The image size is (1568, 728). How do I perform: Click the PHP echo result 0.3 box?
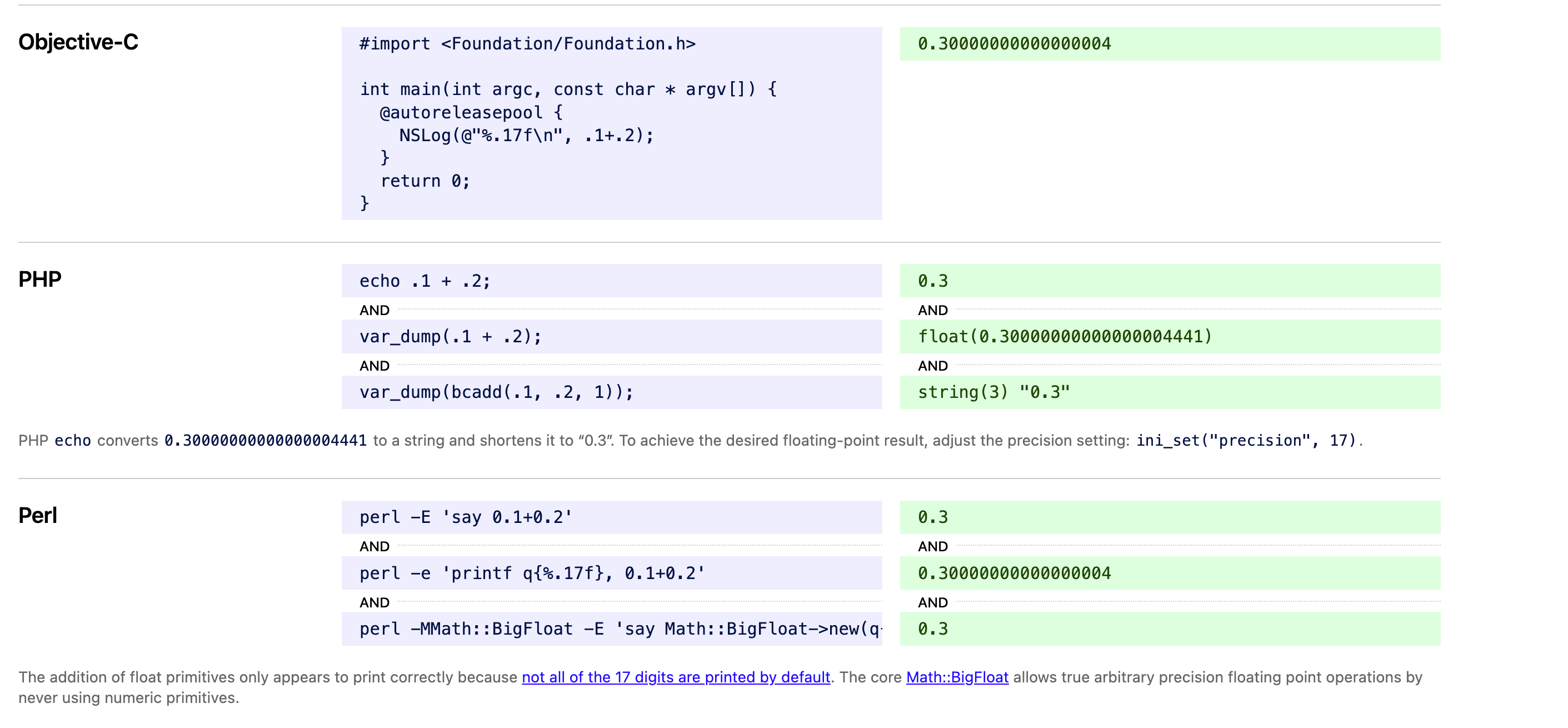pos(933,281)
